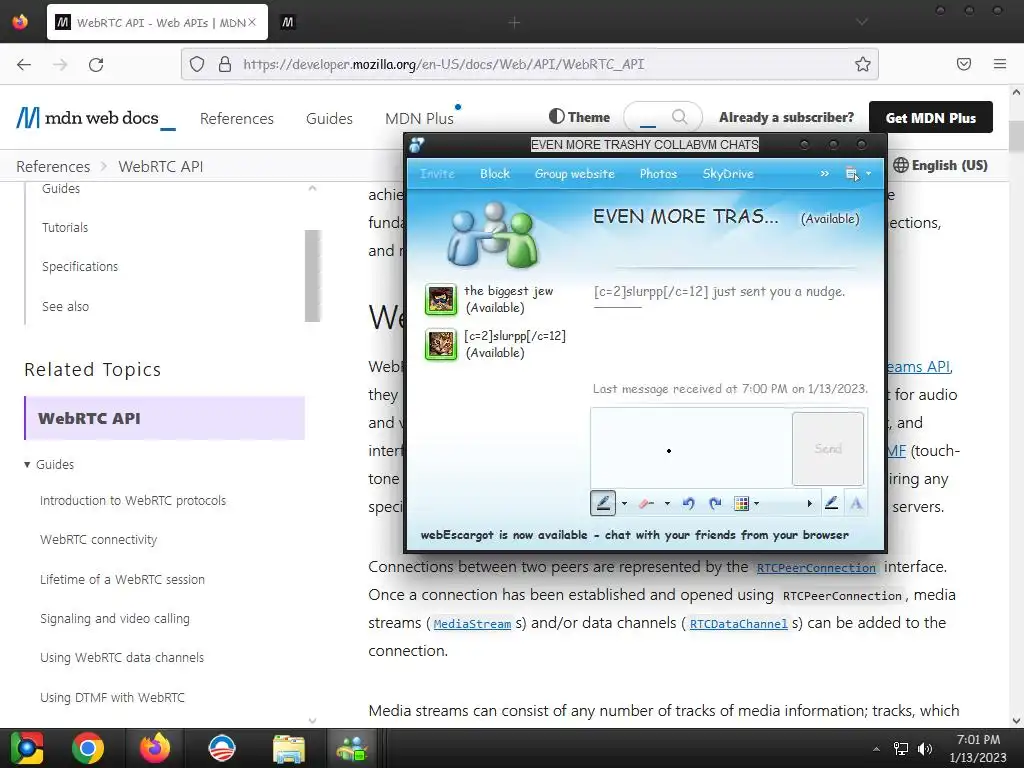
Task: Click the Messenger window title bar icon
Action: [x=417, y=145]
